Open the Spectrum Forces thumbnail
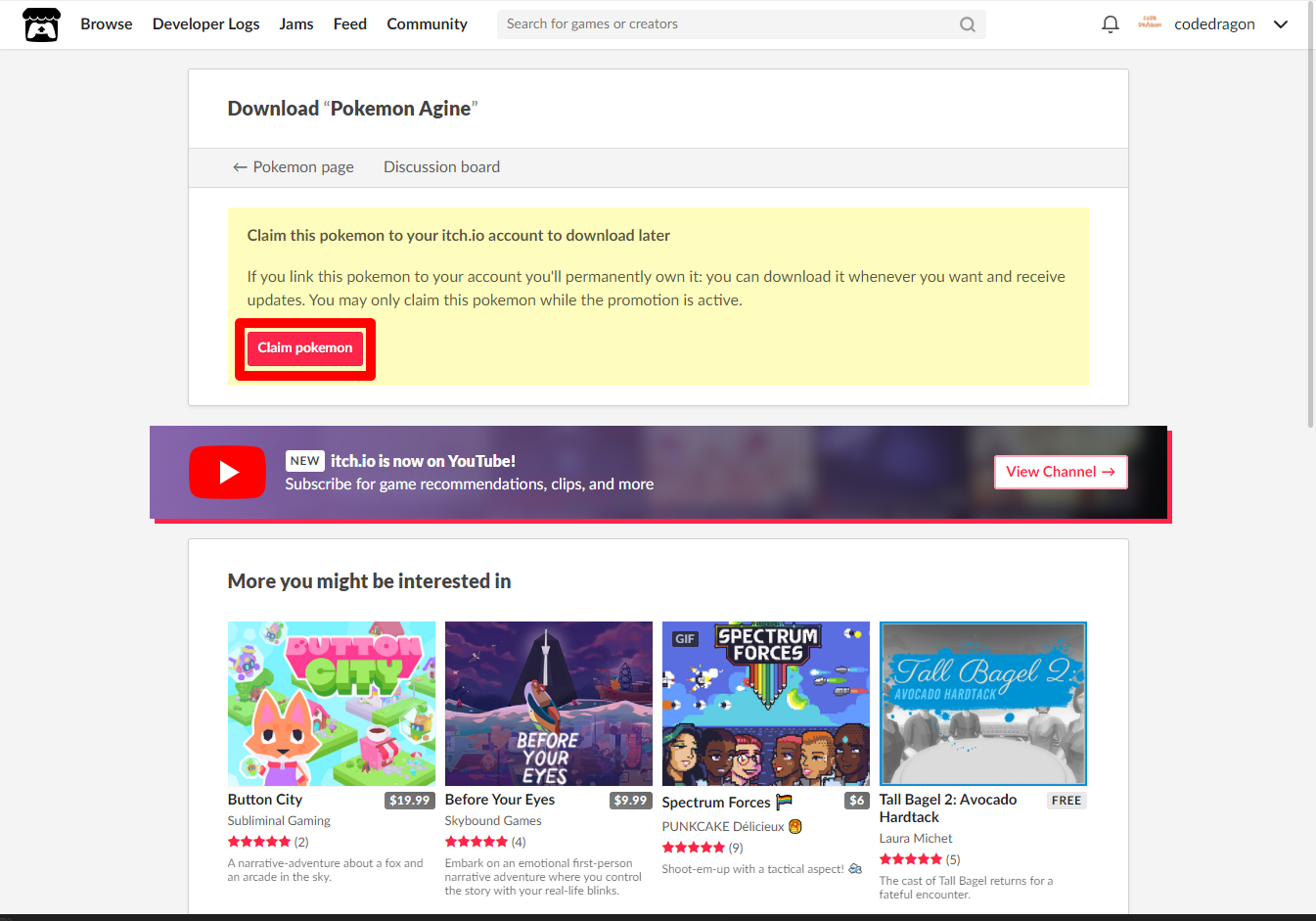 [x=766, y=704]
